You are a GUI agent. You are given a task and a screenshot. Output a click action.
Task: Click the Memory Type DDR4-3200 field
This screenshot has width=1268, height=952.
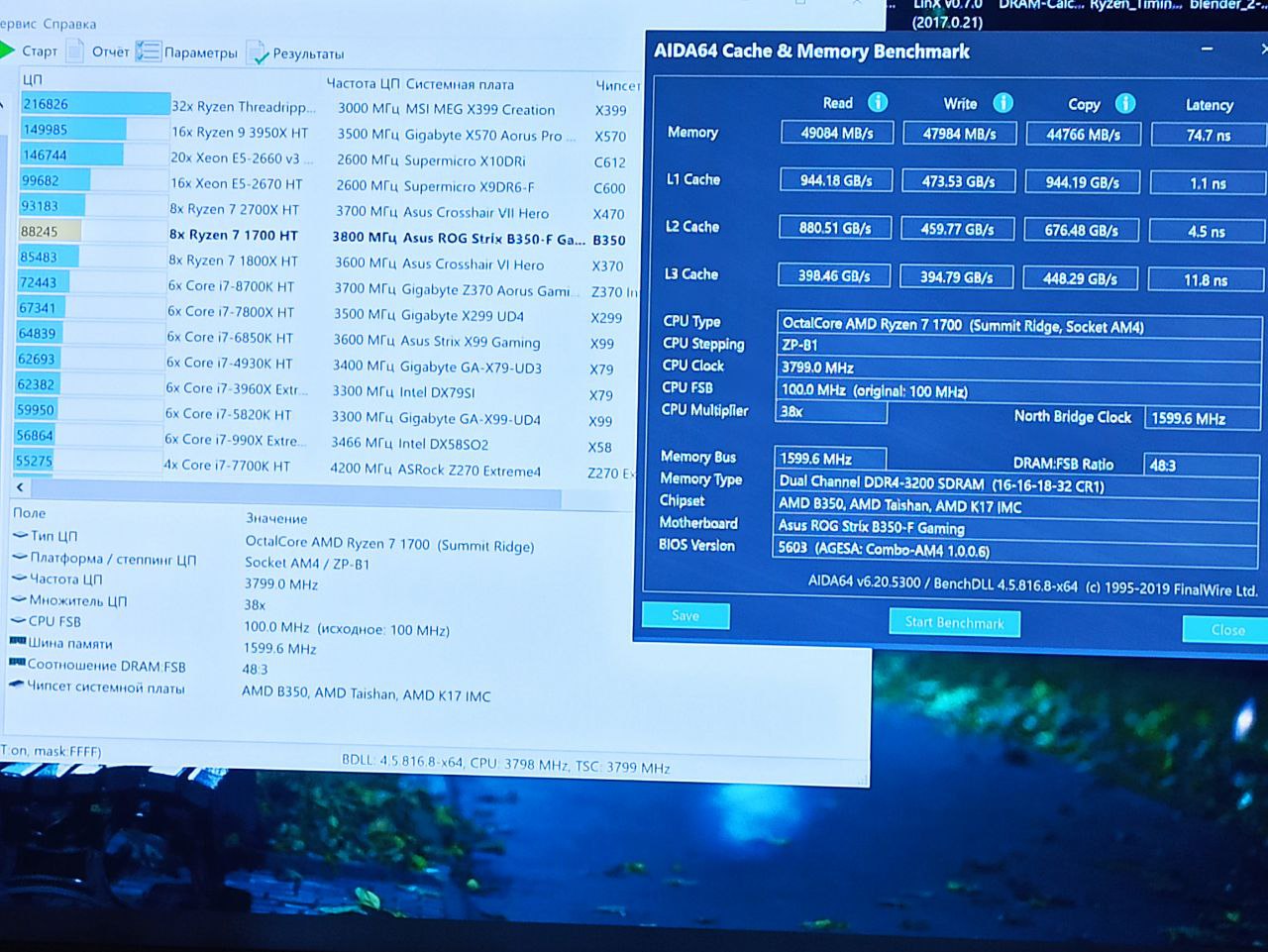[x=1016, y=484]
